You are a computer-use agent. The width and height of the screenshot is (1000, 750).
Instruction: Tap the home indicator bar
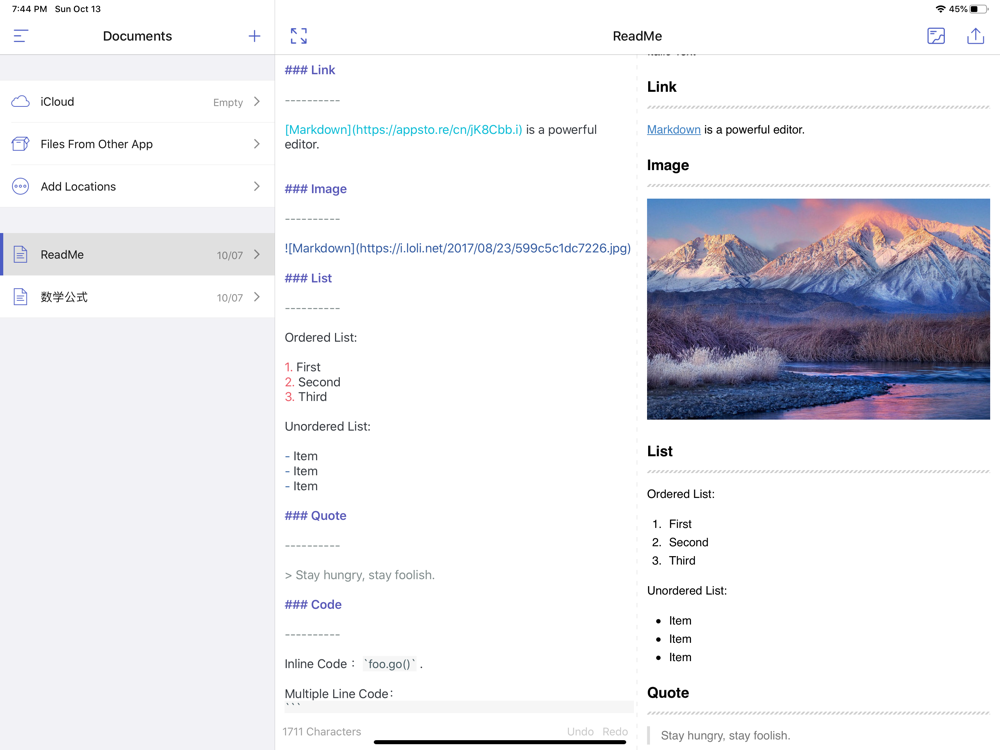(500, 742)
